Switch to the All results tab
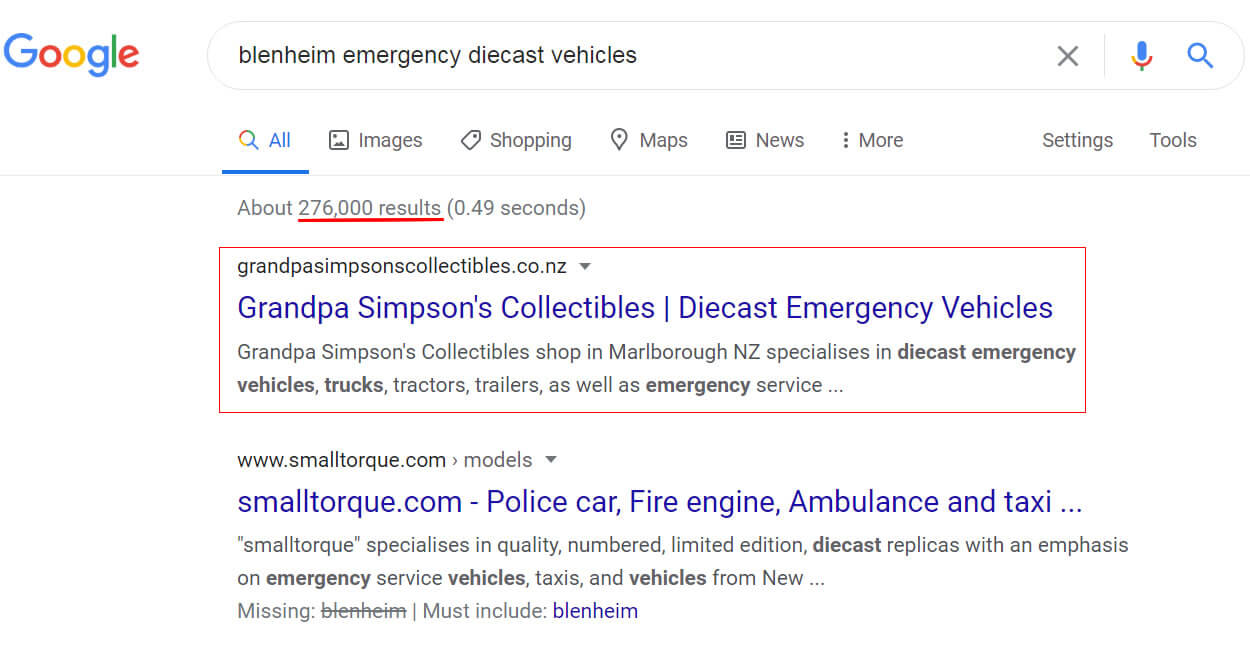 tap(265, 140)
